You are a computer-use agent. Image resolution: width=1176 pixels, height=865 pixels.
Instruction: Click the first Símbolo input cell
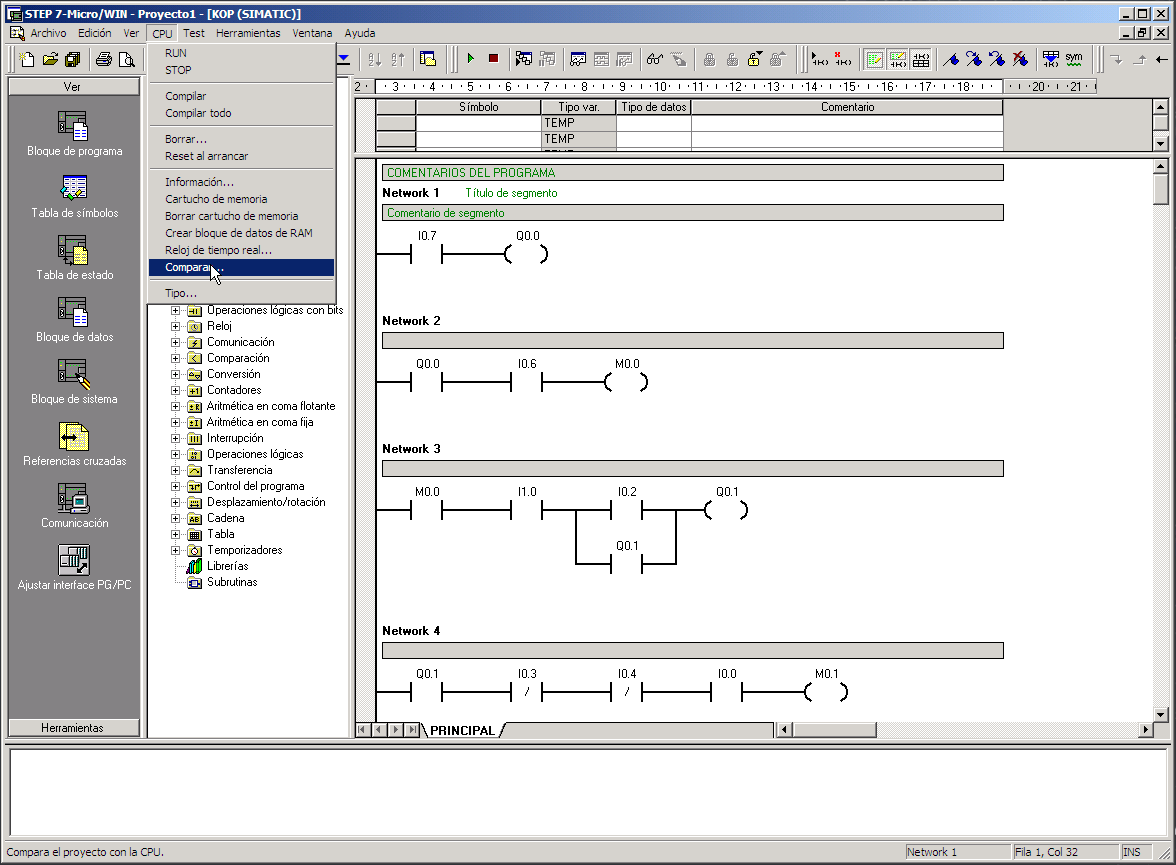pos(478,123)
